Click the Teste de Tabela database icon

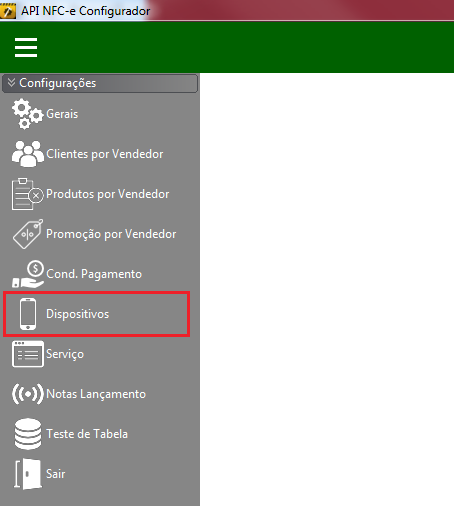[x=28, y=434]
